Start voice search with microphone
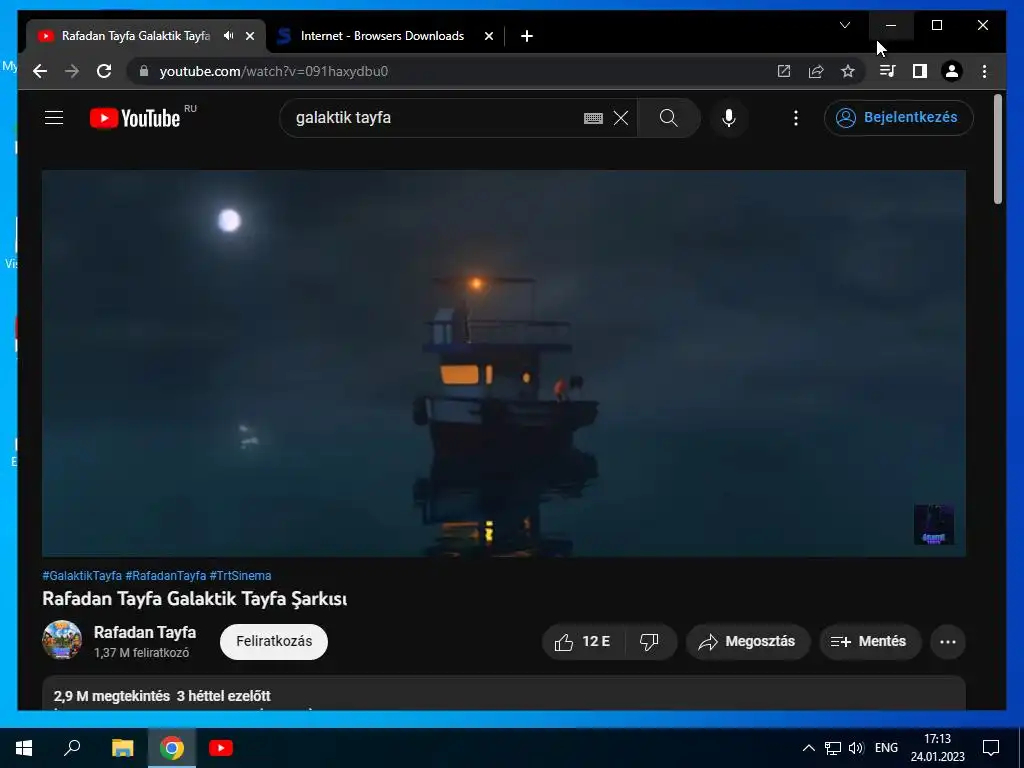Screen dimensions: 1024x768 tap(729, 118)
